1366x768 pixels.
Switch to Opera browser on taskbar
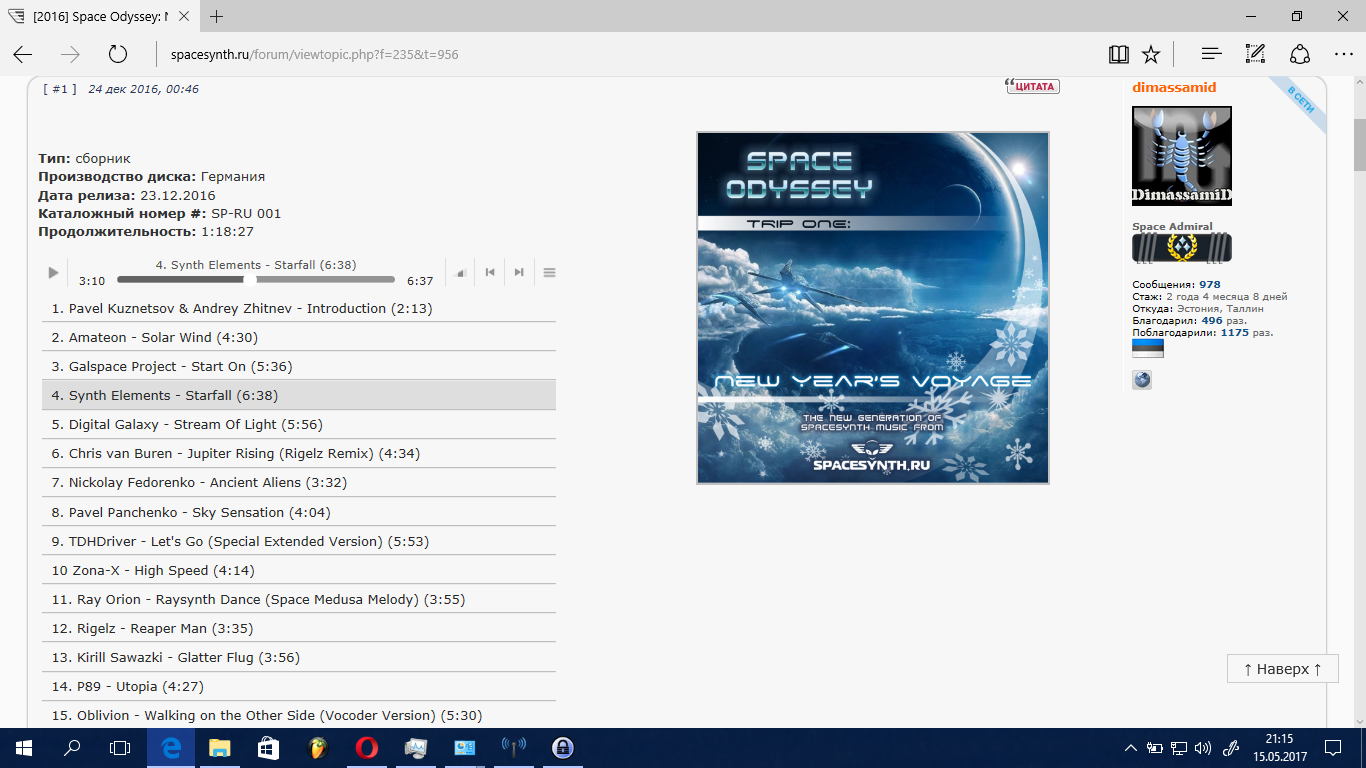point(365,748)
